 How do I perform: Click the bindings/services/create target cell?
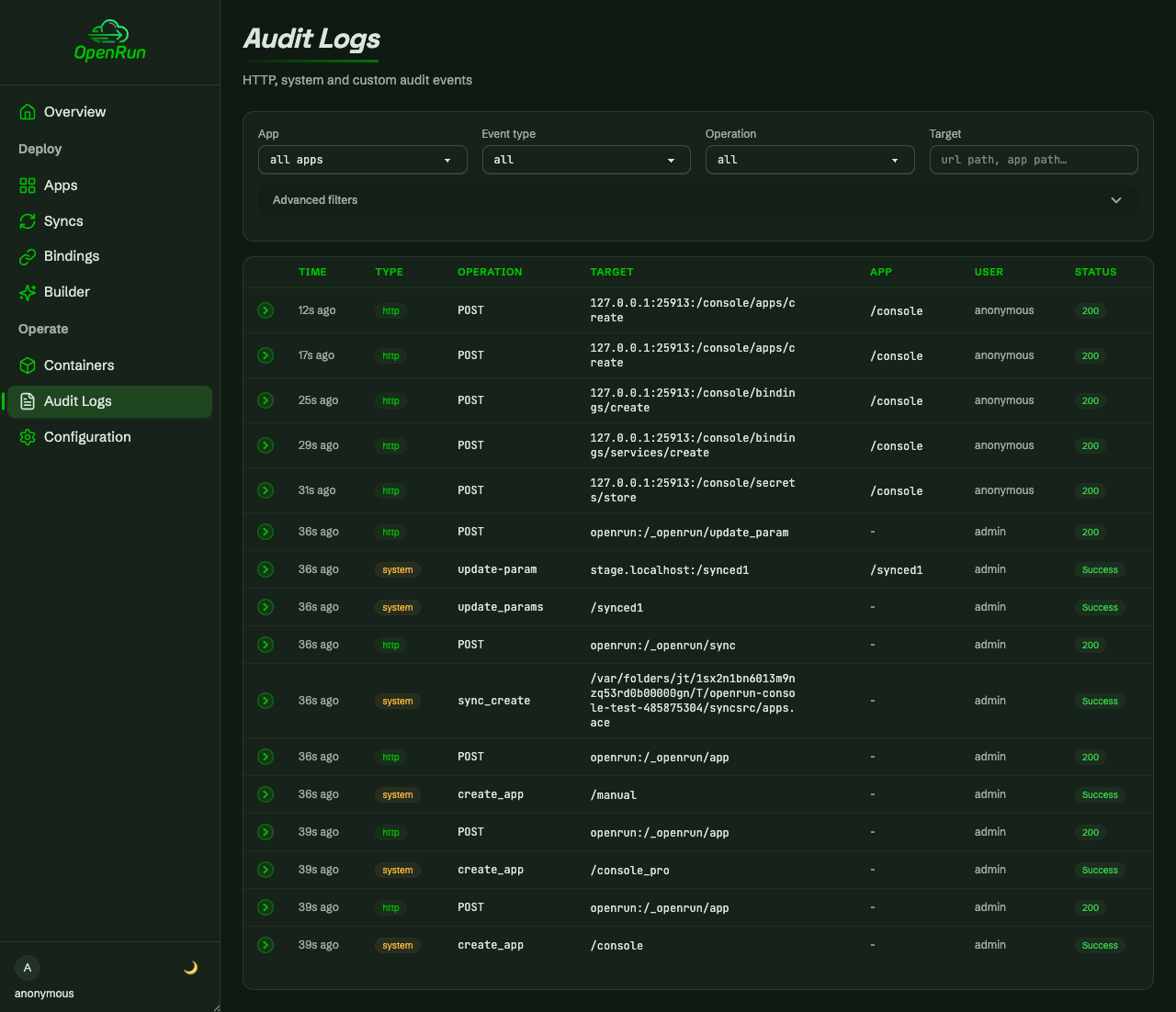(x=693, y=445)
